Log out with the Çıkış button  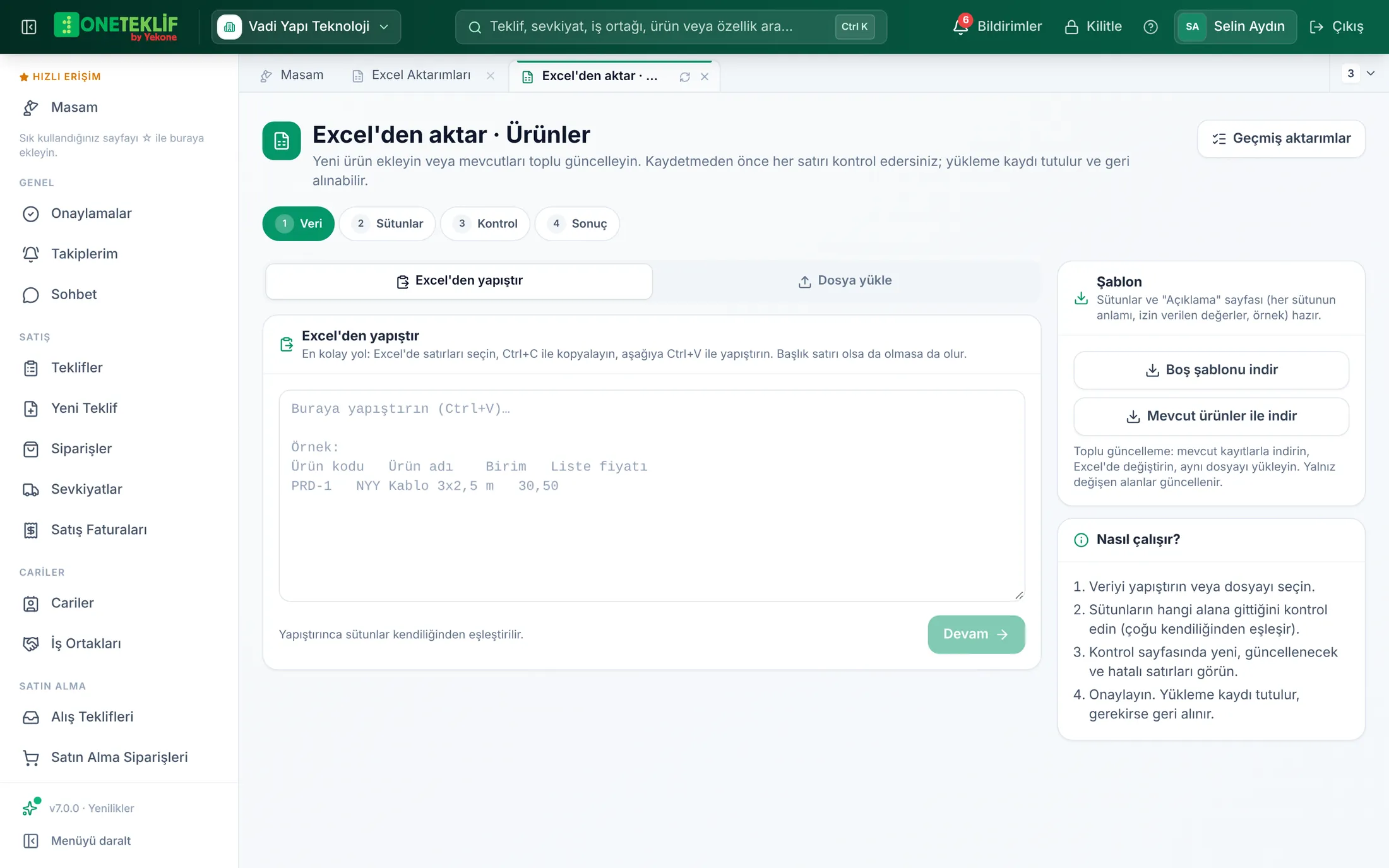1337,27
